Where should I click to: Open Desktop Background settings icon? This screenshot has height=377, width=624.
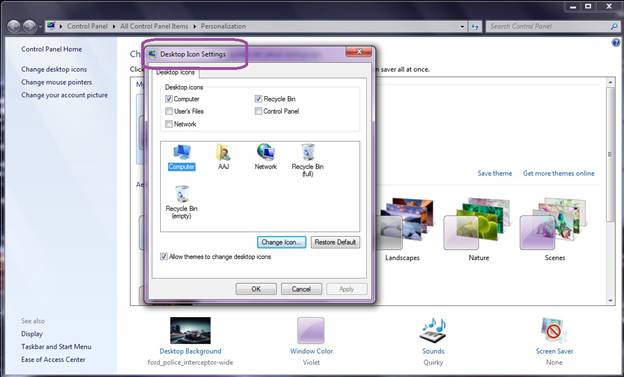pyautogui.click(x=190, y=330)
